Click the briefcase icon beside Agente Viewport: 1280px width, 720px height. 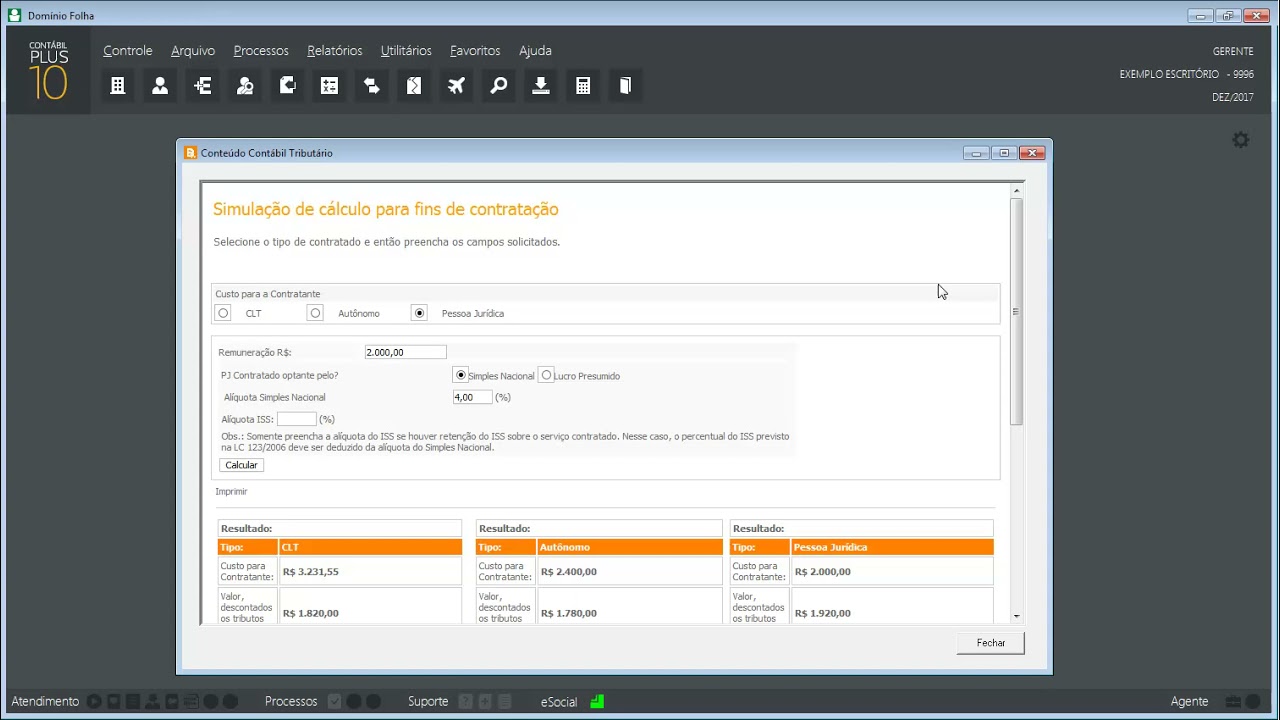pos(1233,702)
